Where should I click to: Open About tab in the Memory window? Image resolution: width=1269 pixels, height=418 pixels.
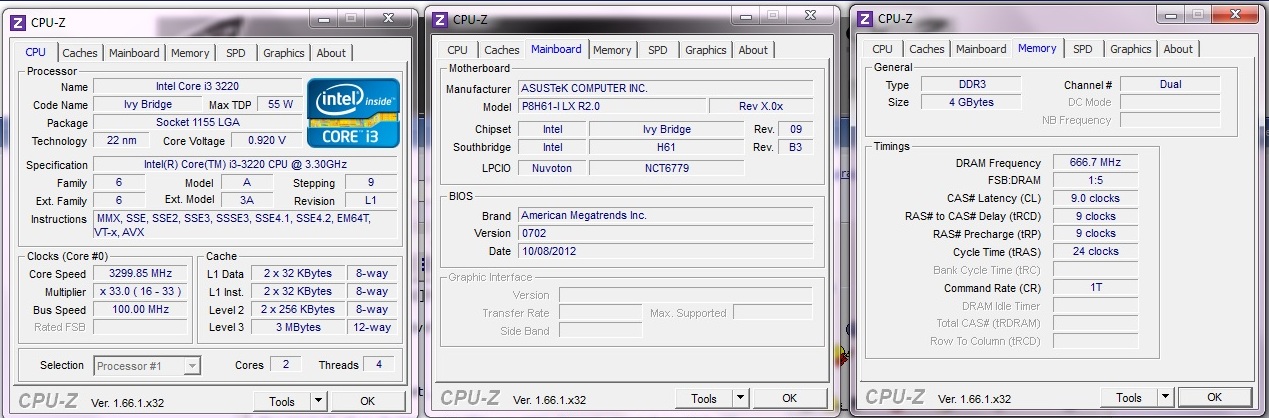pyautogui.click(x=1178, y=49)
